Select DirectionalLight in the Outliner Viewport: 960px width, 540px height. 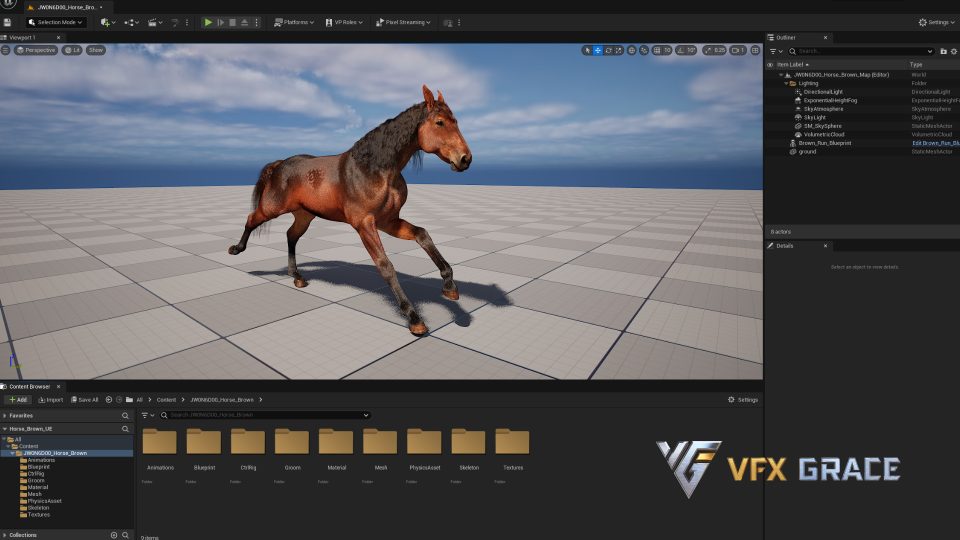coord(823,92)
